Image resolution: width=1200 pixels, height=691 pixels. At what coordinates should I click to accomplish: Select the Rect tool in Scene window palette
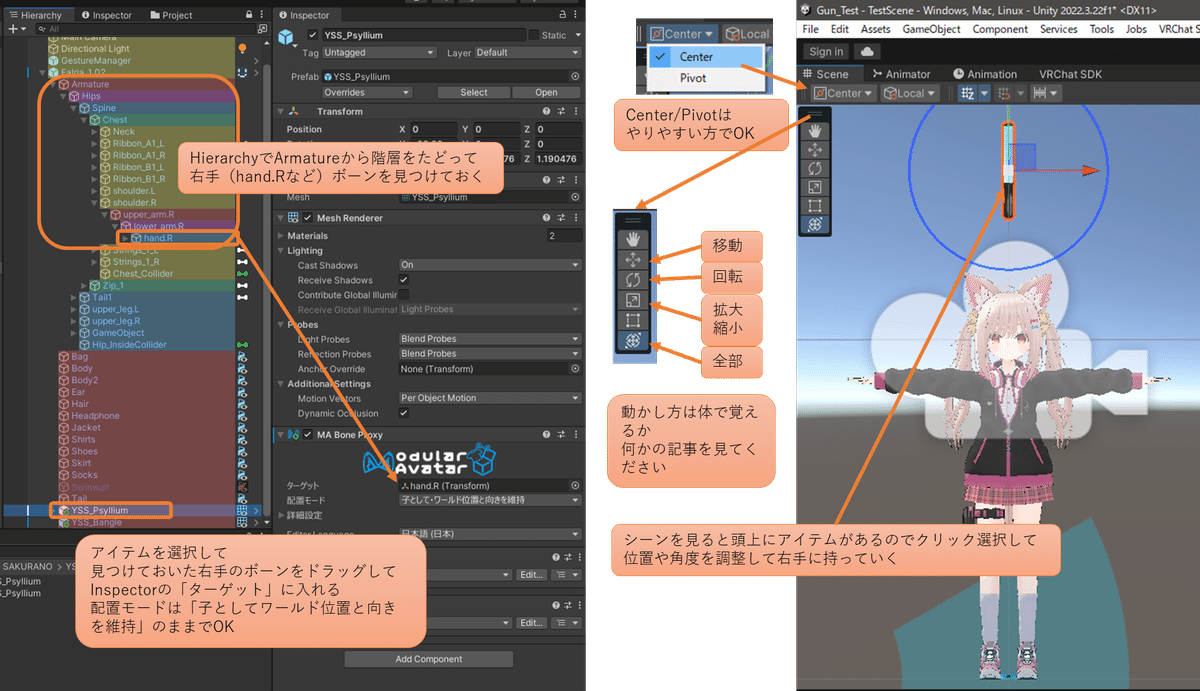point(814,207)
